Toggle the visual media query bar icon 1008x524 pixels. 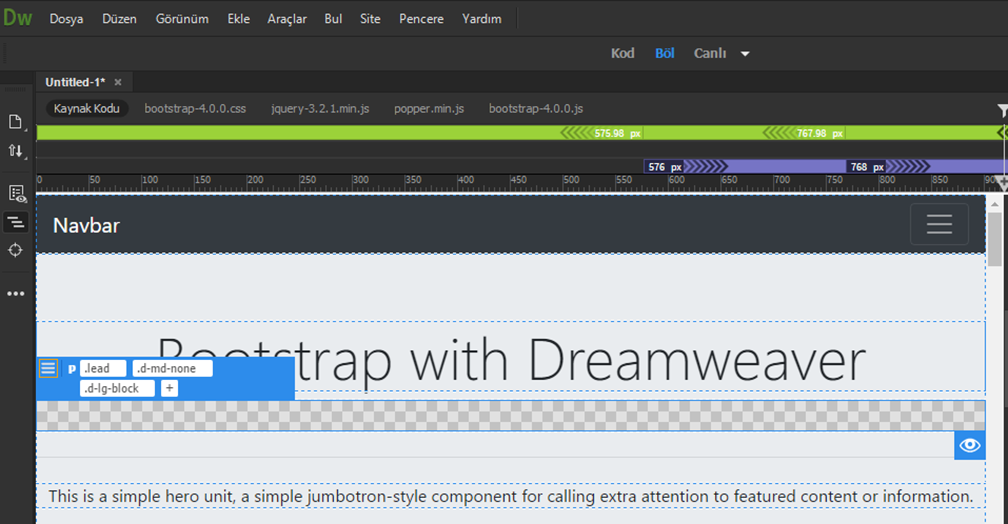pos(15,222)
